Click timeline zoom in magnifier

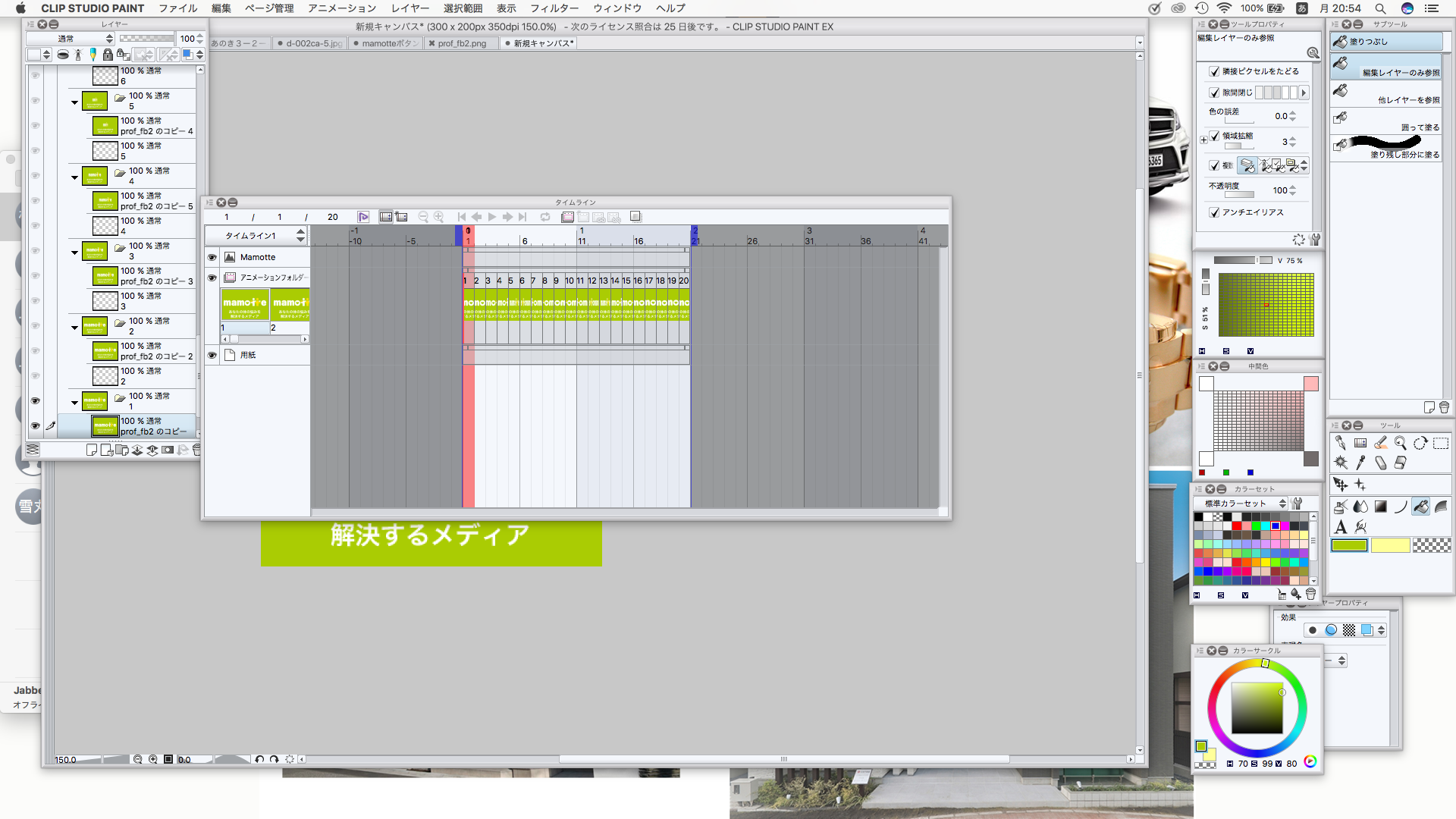tap(438, 217)
